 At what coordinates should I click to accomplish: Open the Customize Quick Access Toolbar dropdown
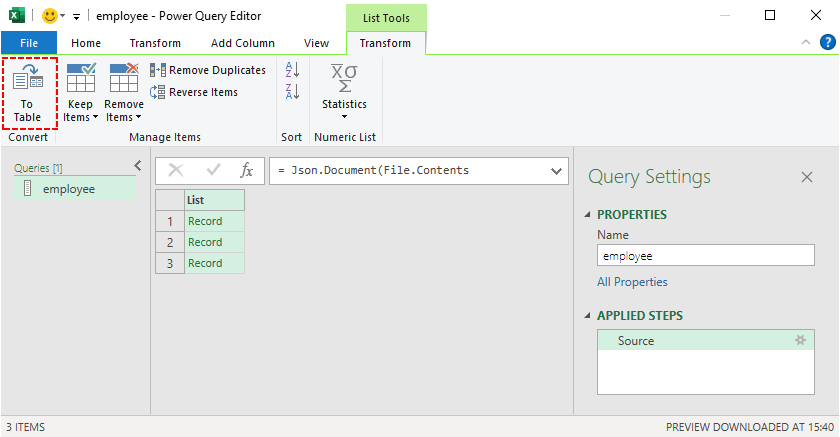77,17
